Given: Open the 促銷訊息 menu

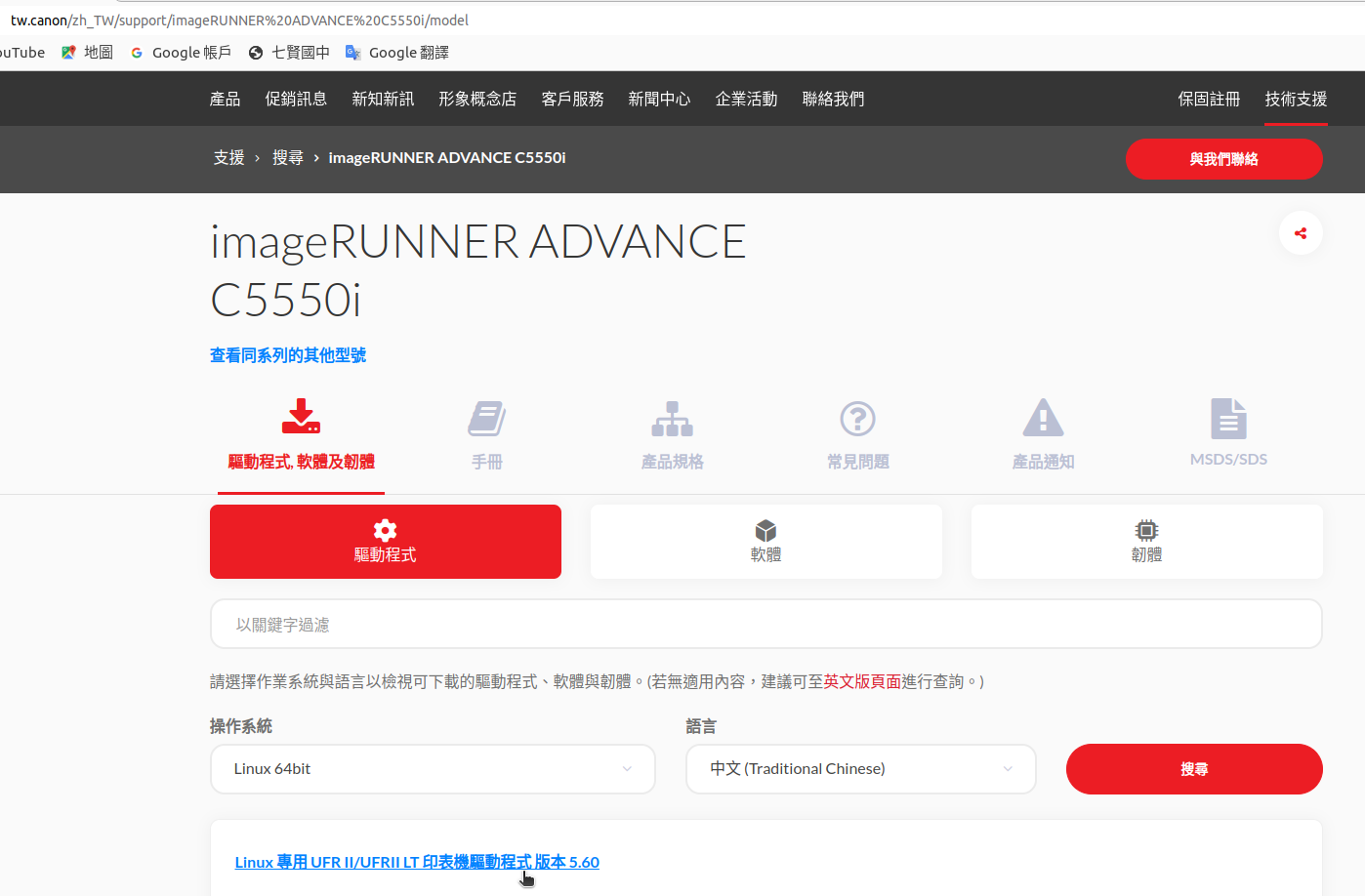Looking at the screenshot, I should pos(296,99).
